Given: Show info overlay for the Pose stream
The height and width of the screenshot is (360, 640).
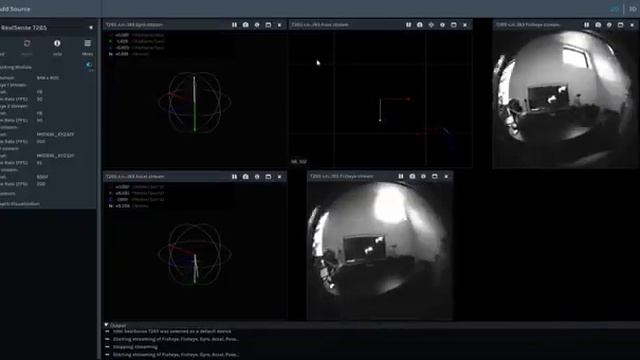Looking at the screenshot, I should pyautogui.click(x=442, y=25).
